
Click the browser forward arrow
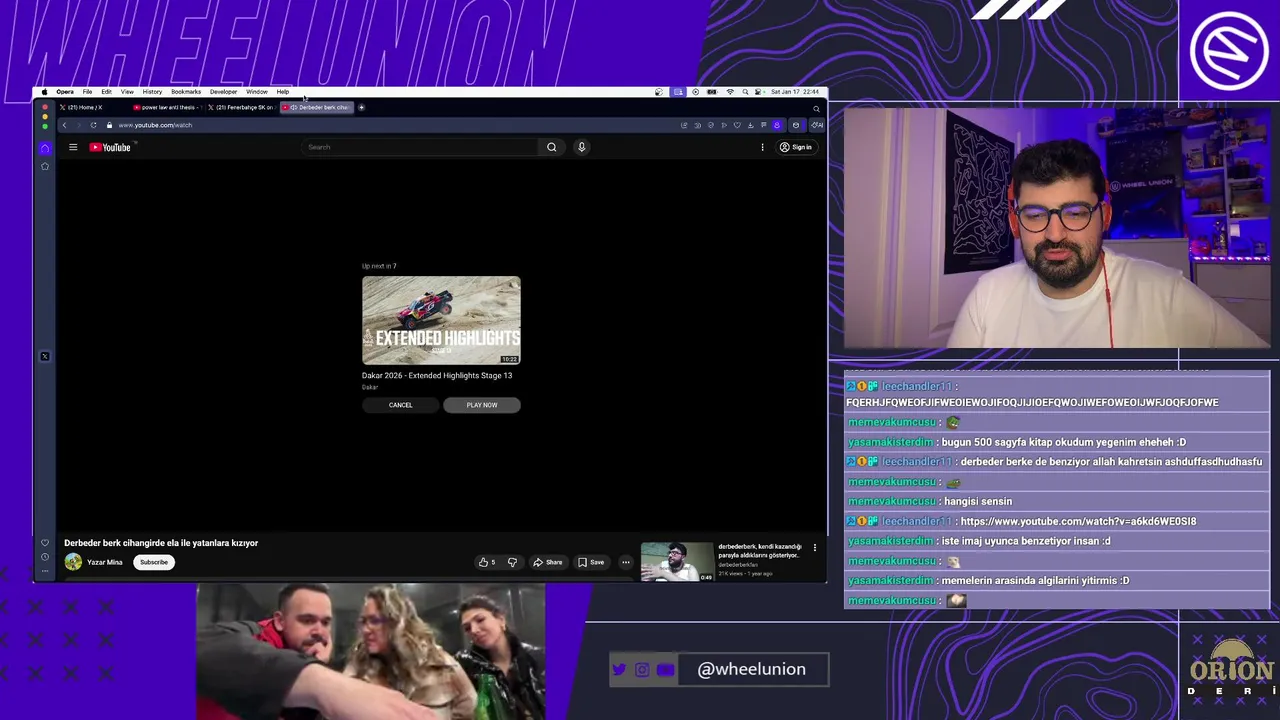(78, 125)
